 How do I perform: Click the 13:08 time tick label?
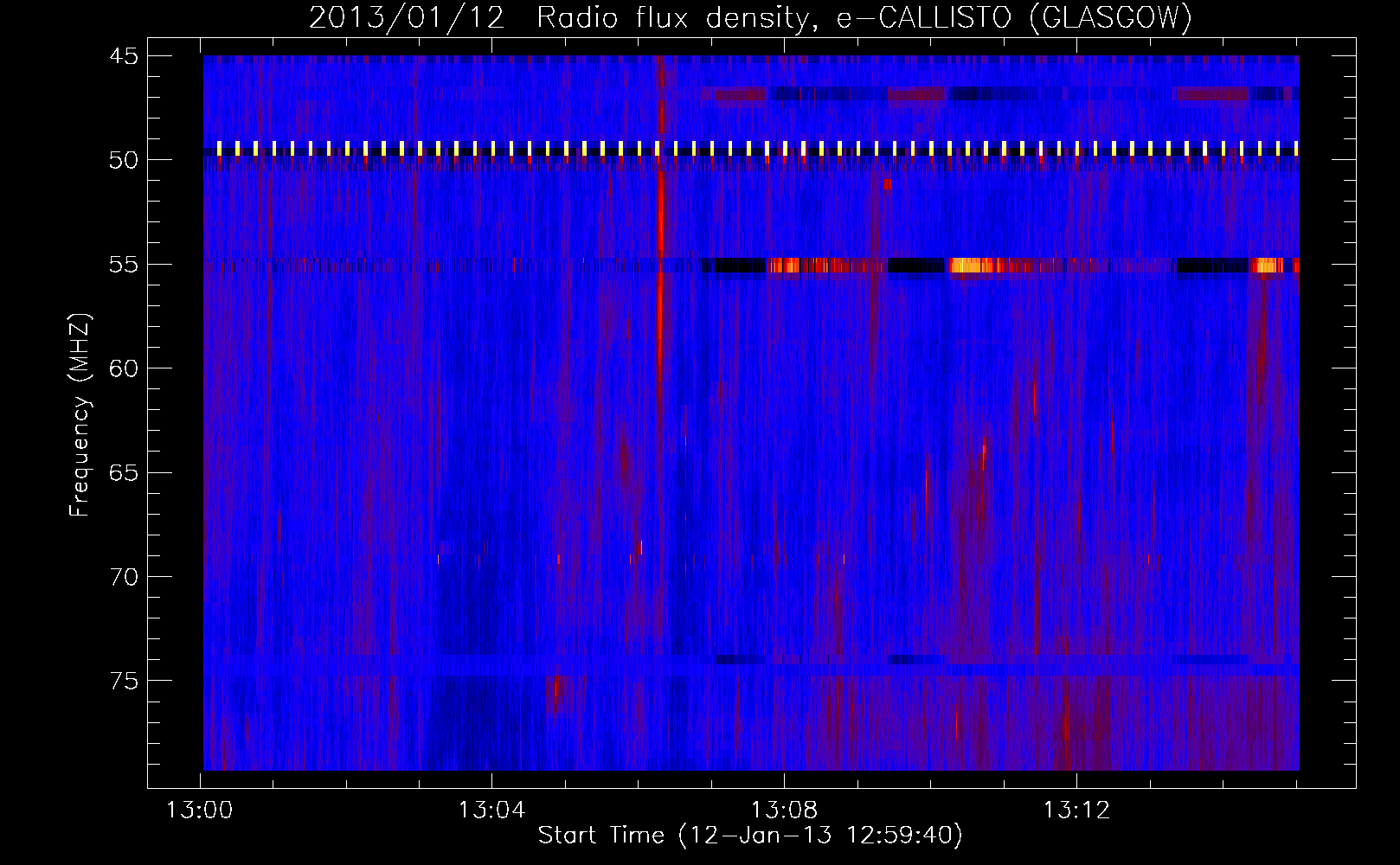click(x=784, y=811)
